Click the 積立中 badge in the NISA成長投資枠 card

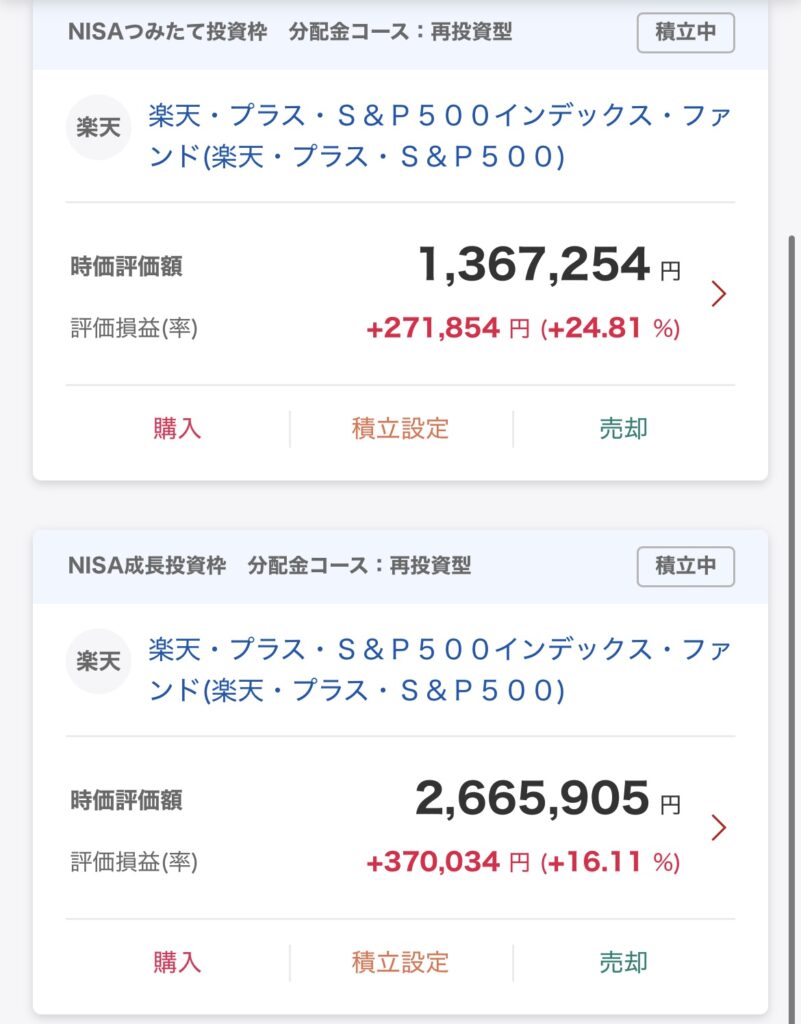(685, 566)
